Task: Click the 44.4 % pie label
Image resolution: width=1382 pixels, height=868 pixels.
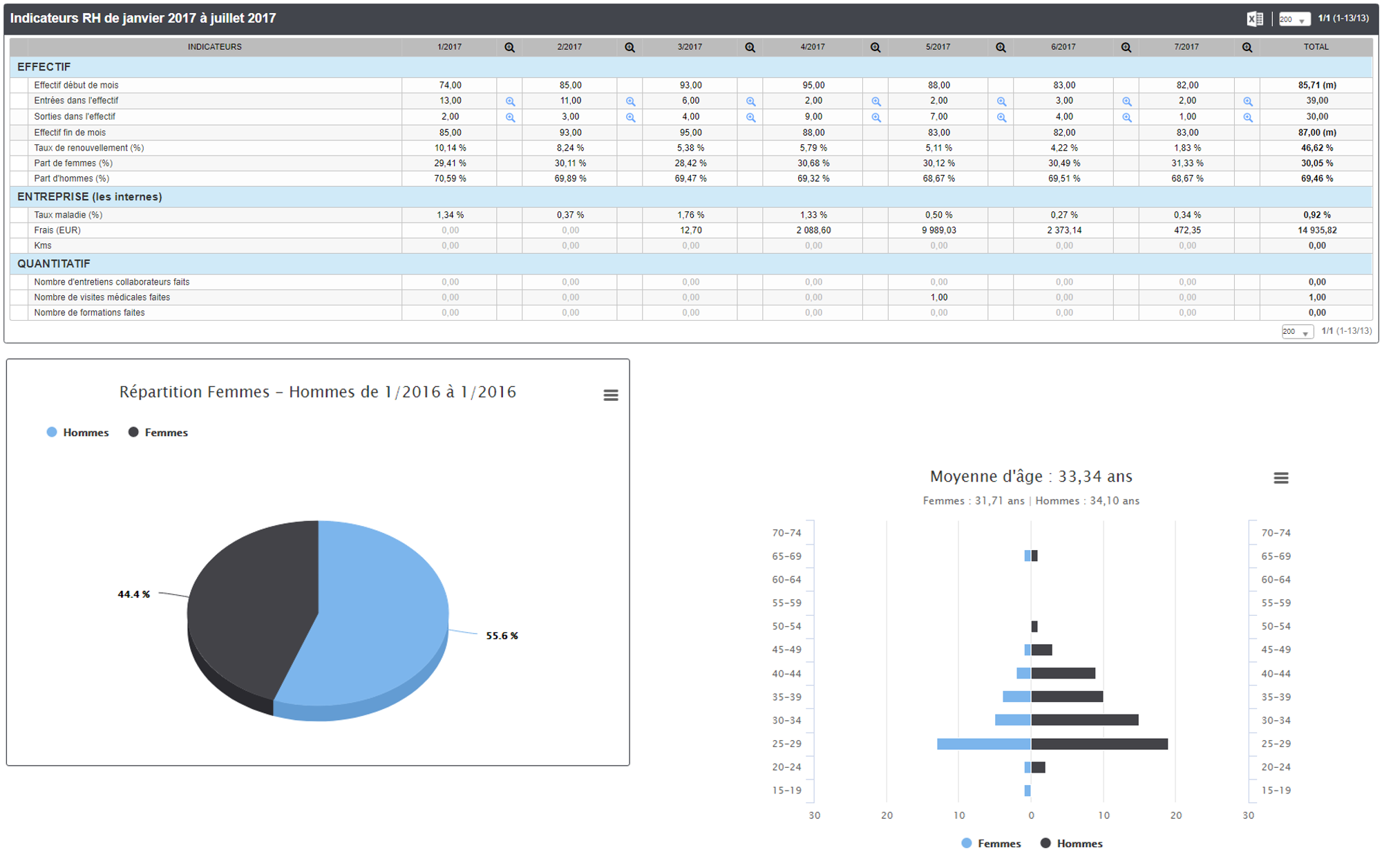Action: tap(134, 594)
